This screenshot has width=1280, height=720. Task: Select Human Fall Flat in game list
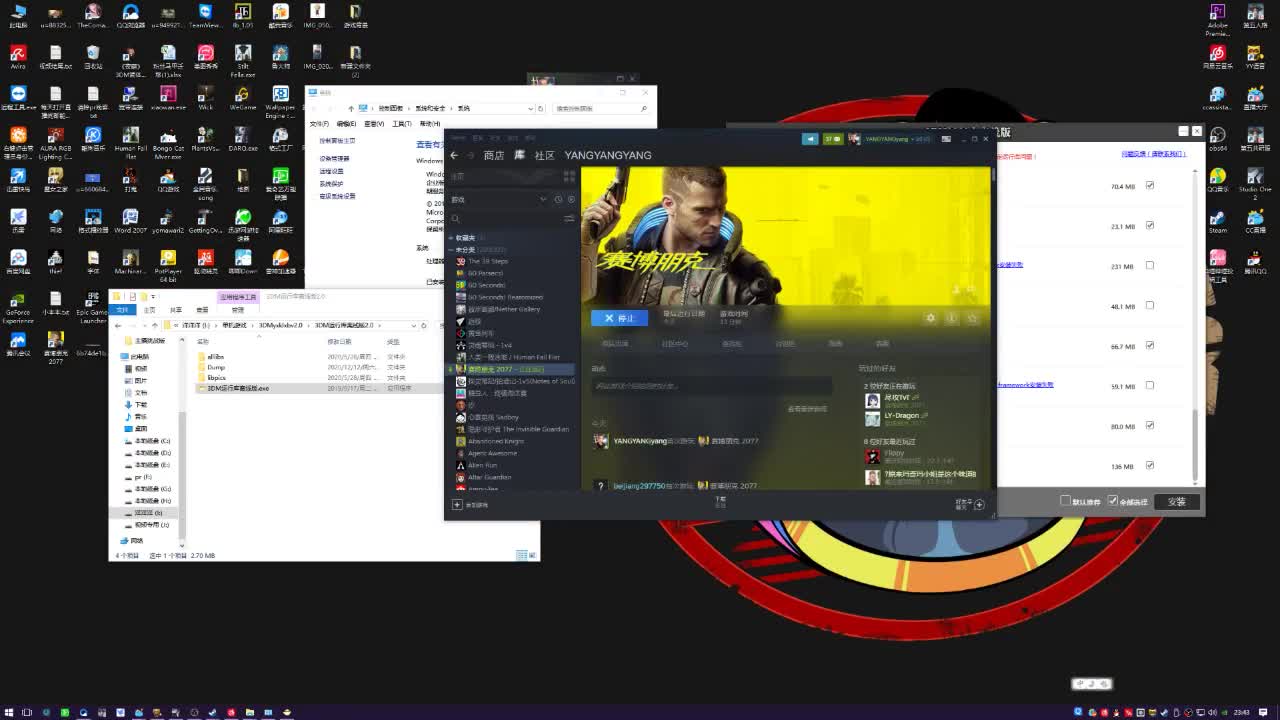[x=513, y=357]
